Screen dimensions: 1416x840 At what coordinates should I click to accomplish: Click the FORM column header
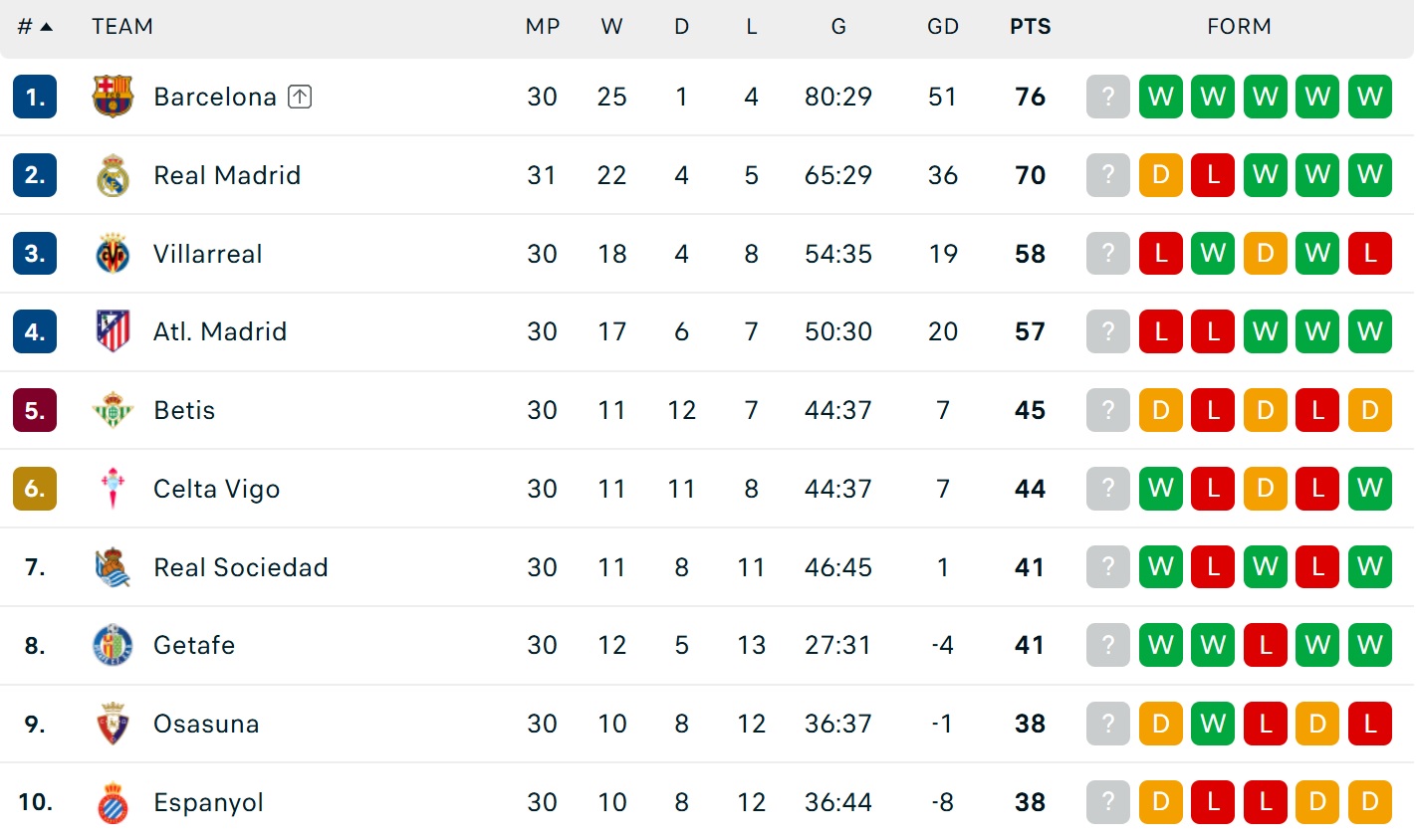(1239, 27)
